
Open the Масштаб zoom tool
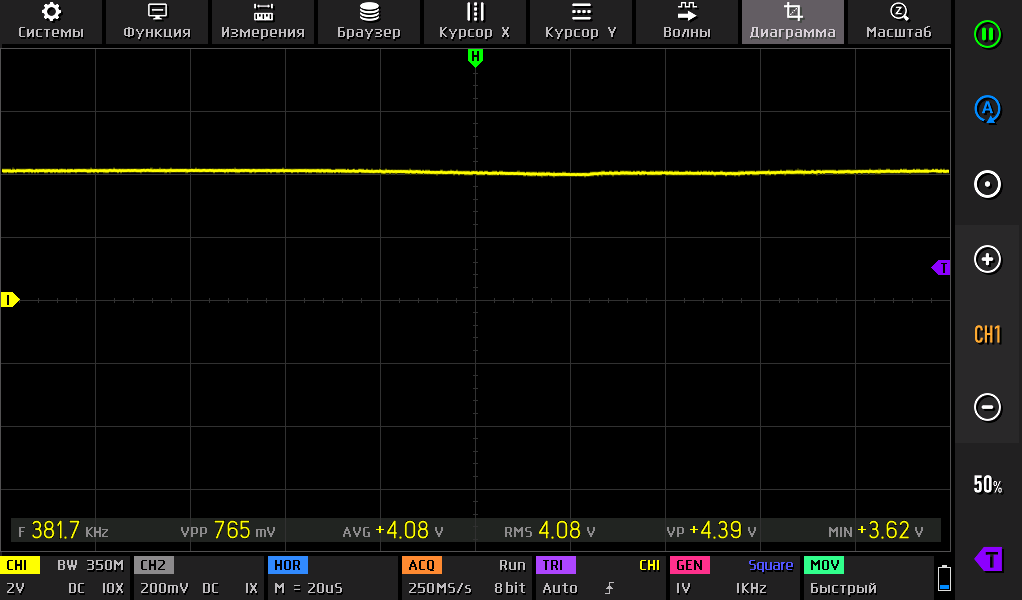(x=898, y=22)
